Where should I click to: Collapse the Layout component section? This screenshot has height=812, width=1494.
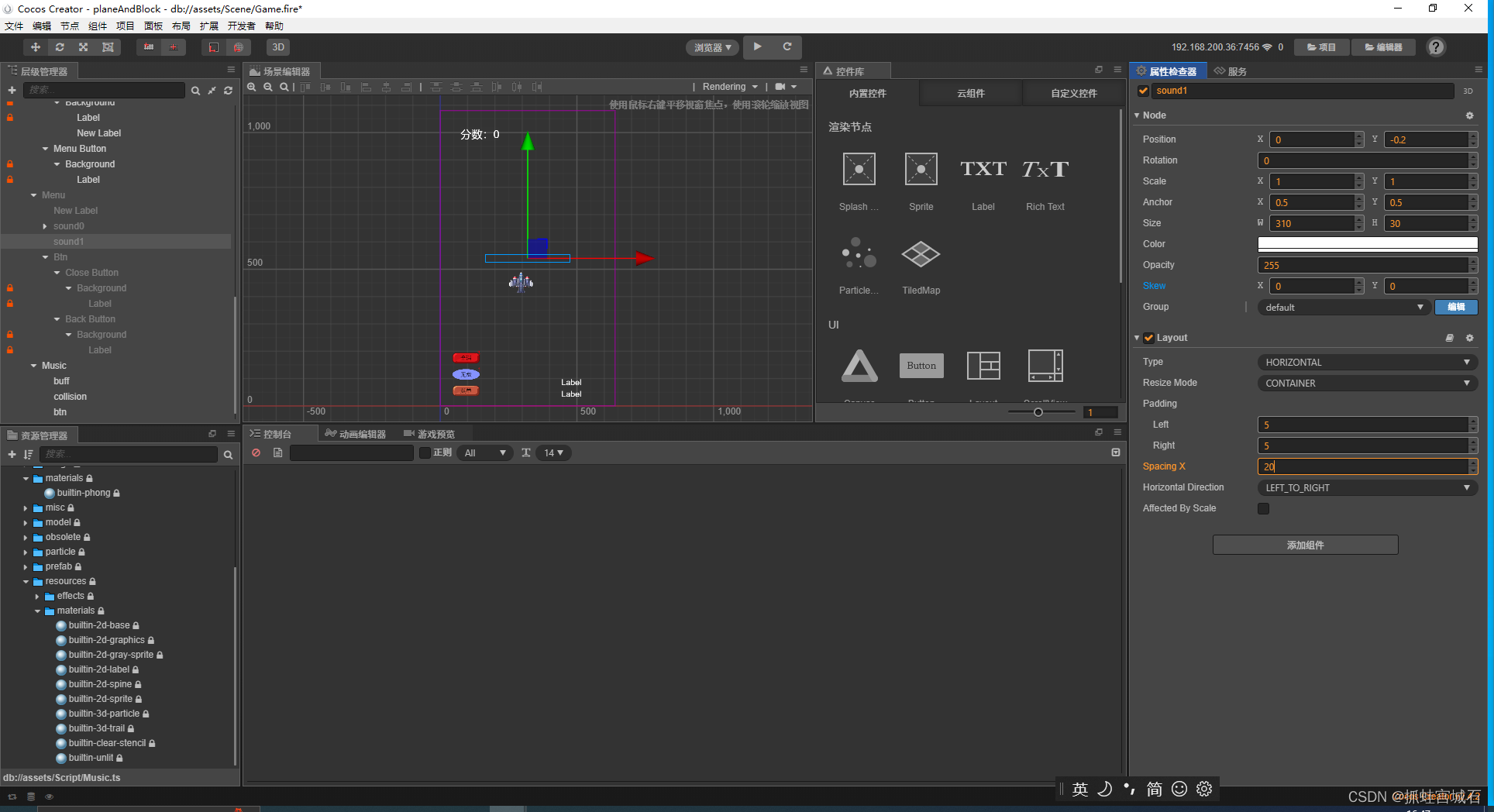click(x=1137, y=338)
